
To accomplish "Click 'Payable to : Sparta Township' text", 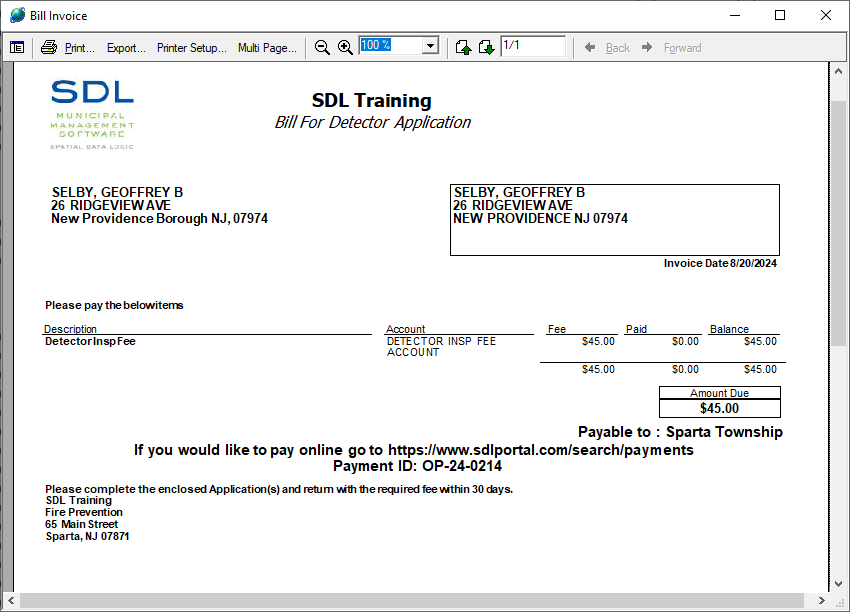I will click(x=680, y=432).
